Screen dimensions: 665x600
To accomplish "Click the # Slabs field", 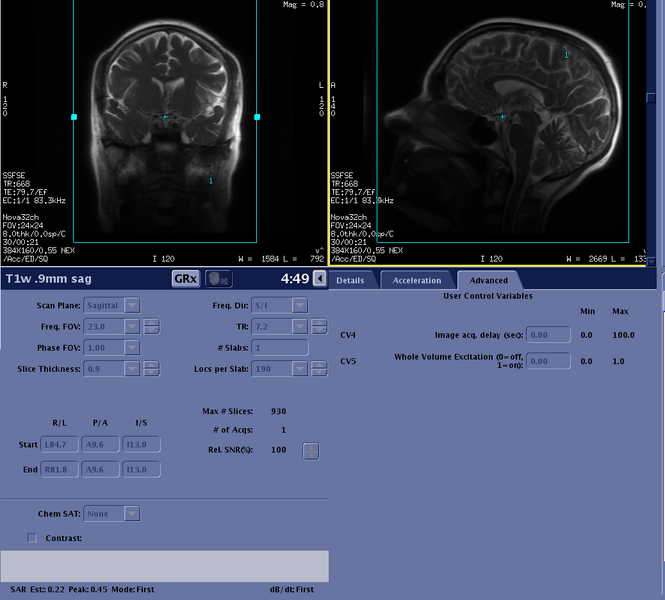I will coord(280,348).
